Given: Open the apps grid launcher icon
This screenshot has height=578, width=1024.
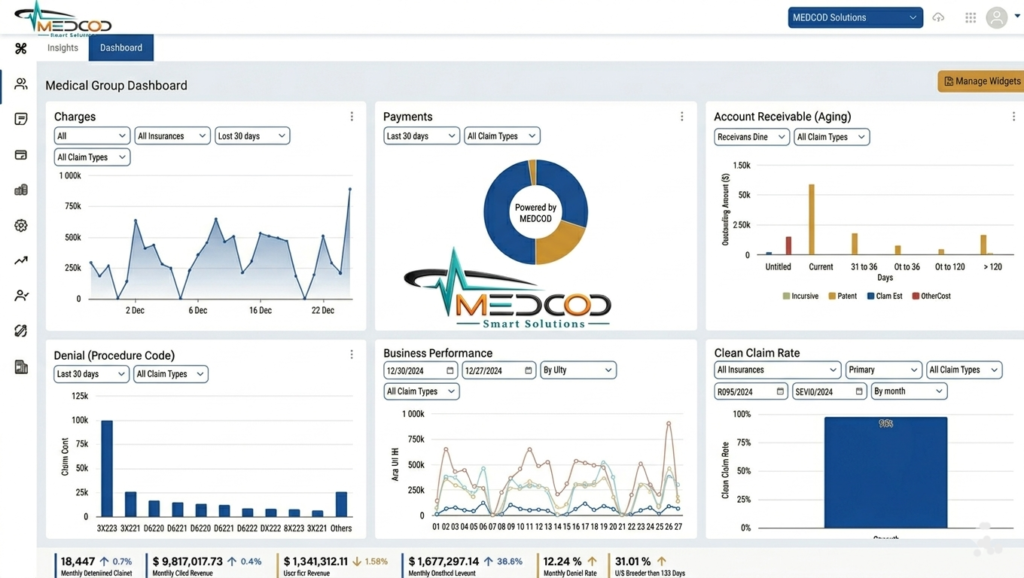Looking at the screenshot, I should (970, 17).
